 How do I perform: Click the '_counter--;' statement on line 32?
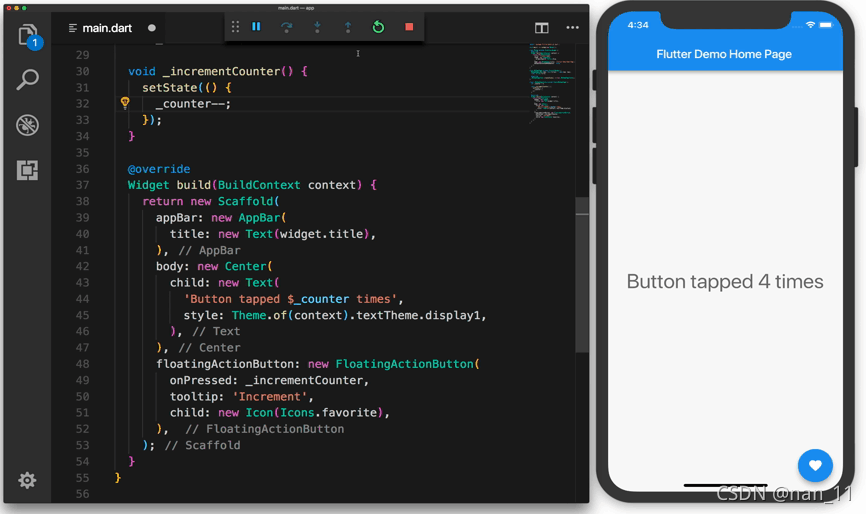(193, 104)
